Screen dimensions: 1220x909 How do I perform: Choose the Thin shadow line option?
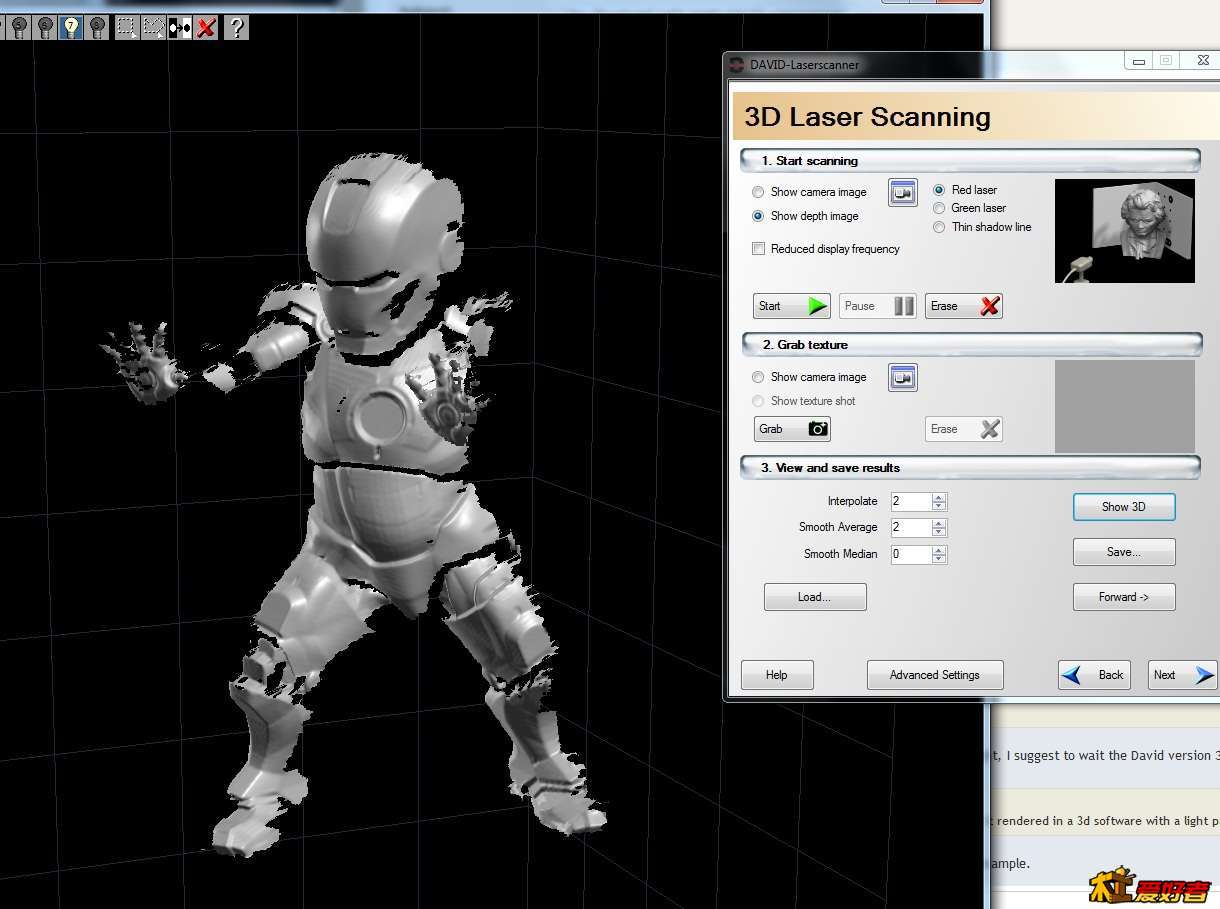tap(939, 227)
